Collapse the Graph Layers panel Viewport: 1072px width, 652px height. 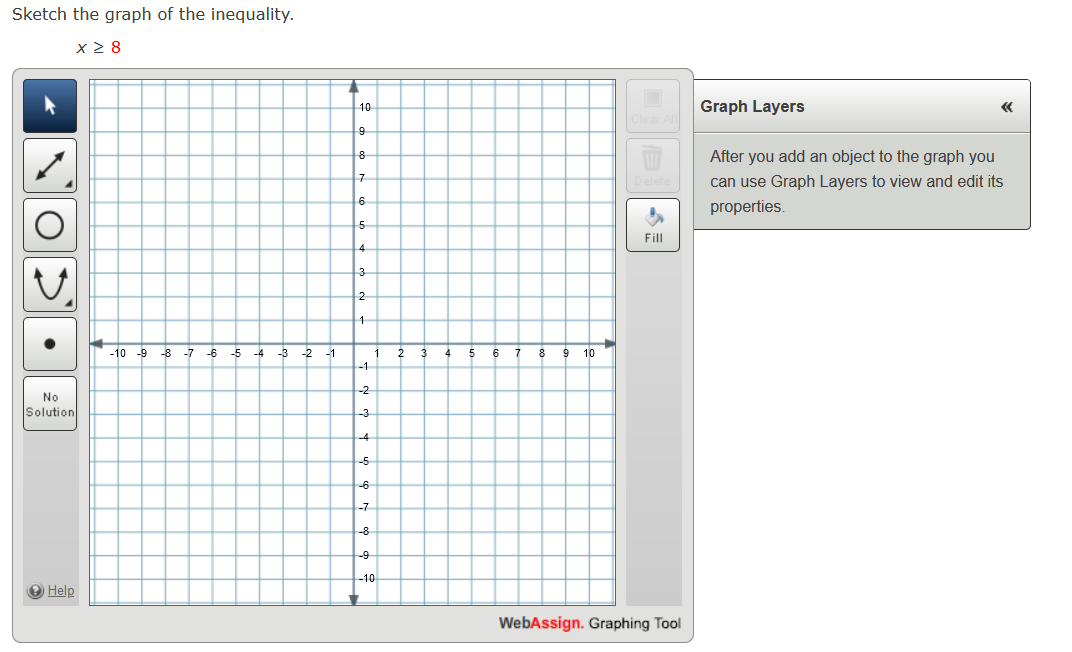click(1007, 107)
